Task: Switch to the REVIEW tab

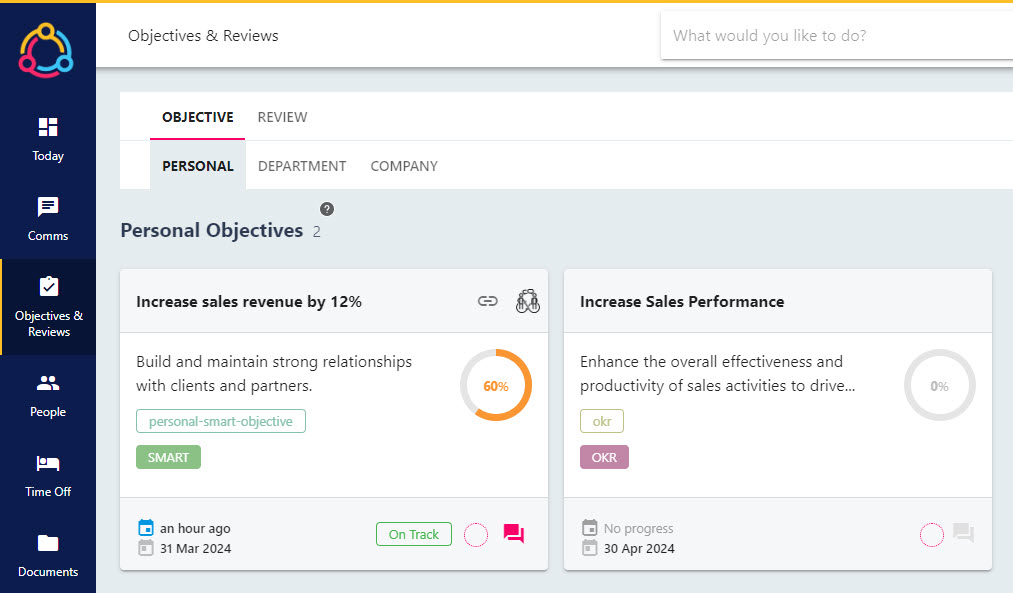Action: pyautogui.click(x=282, y=117)
